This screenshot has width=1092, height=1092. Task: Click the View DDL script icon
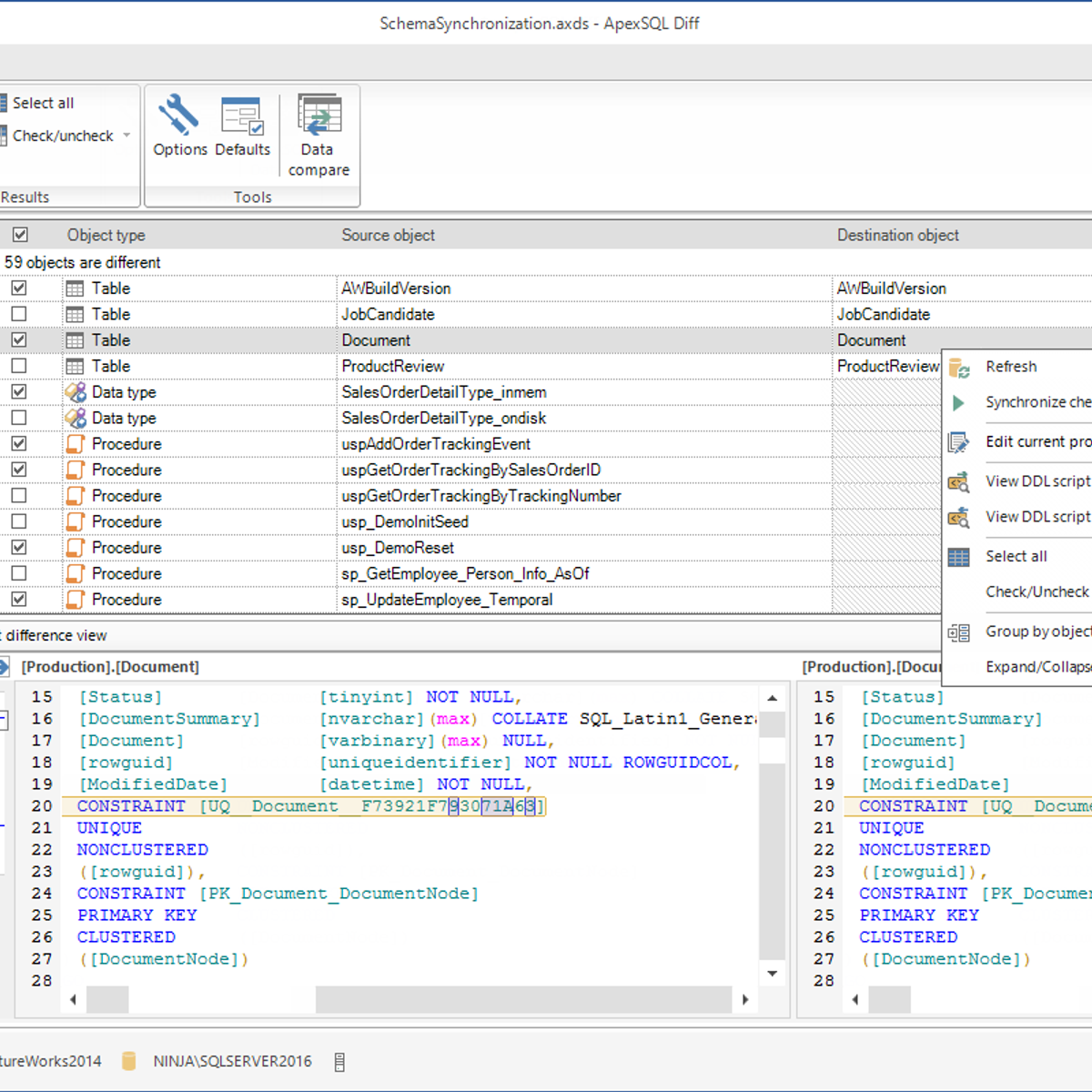[958, 481]
